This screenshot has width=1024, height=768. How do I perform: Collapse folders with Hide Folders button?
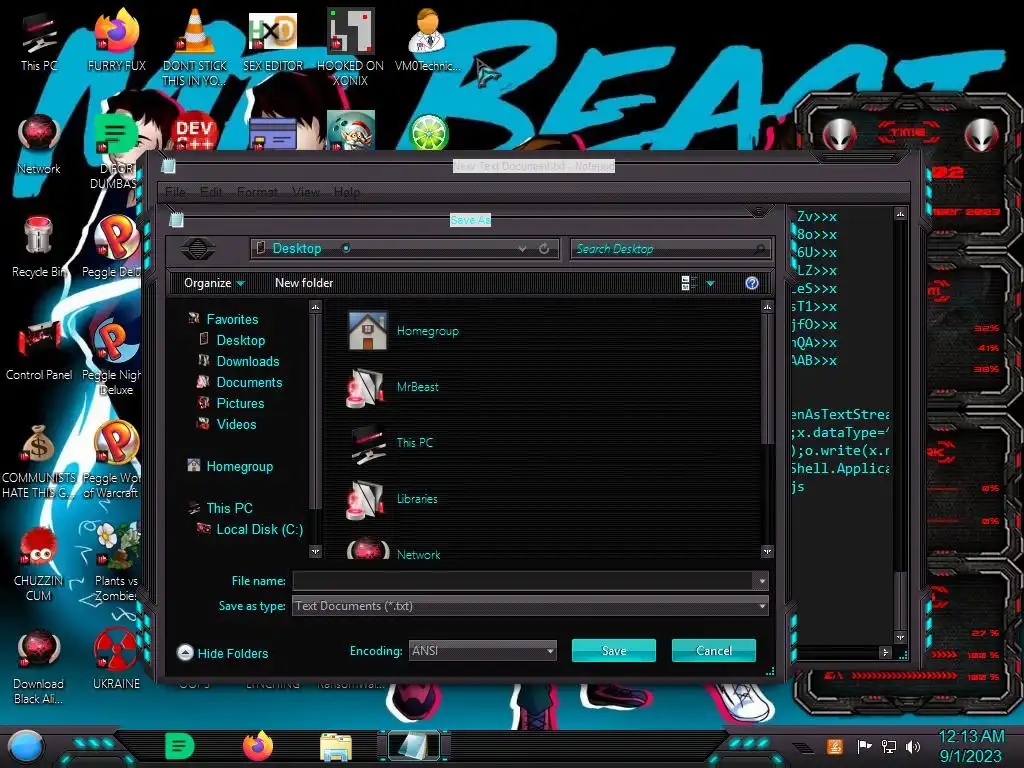click(222, 653)
